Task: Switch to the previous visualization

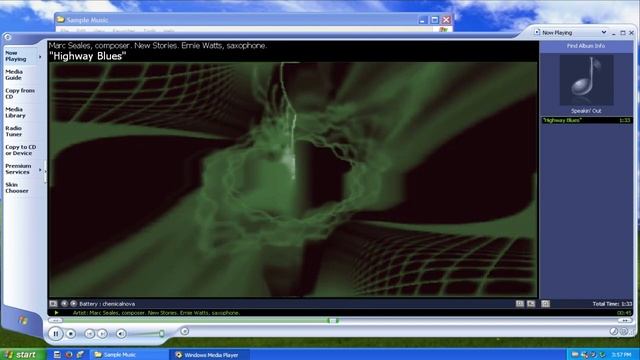Action: pos(64,304)
